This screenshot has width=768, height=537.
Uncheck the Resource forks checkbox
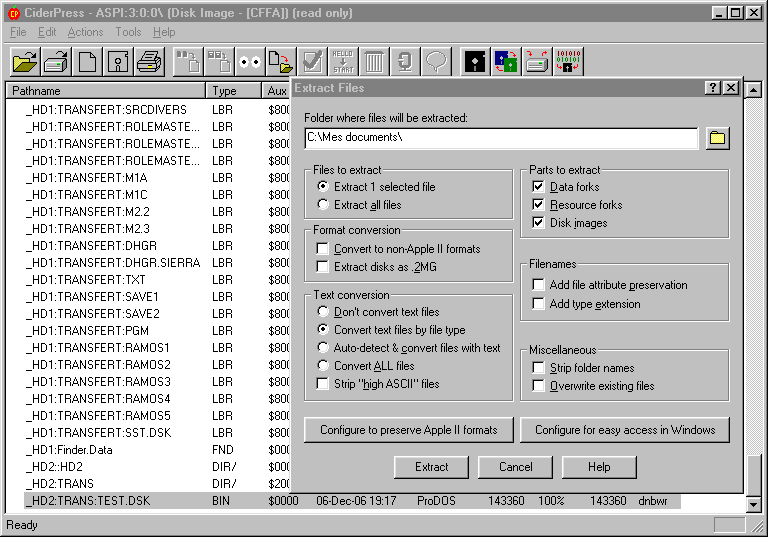pyautogui.click(x=577, y=205)
